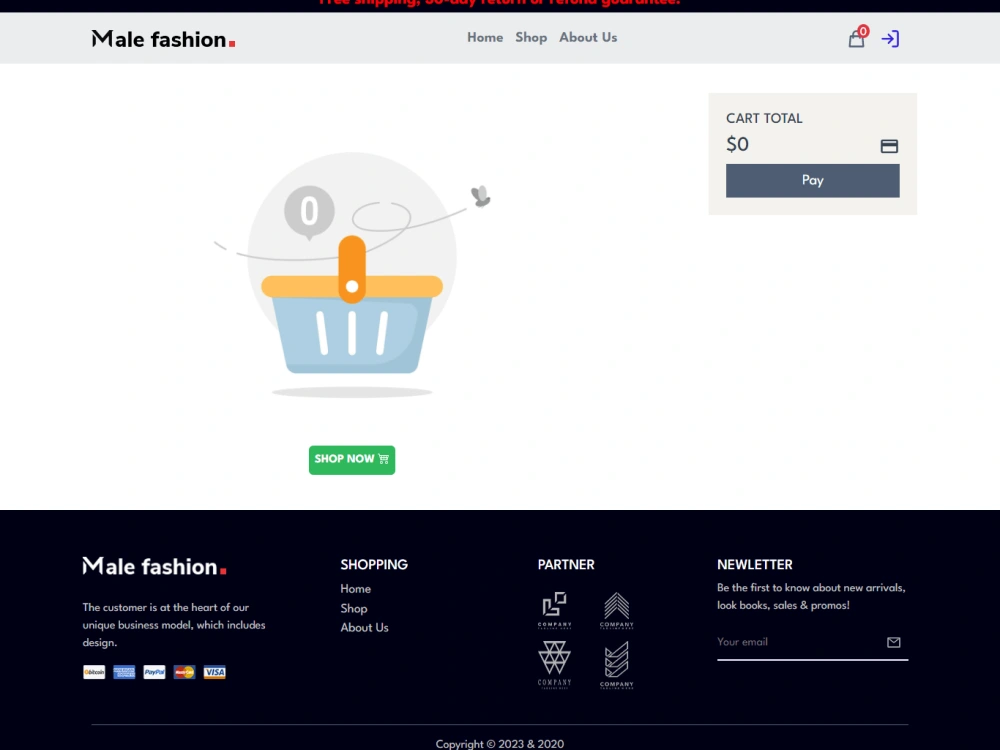Click the sign-in arrow icon

[890, 39]
